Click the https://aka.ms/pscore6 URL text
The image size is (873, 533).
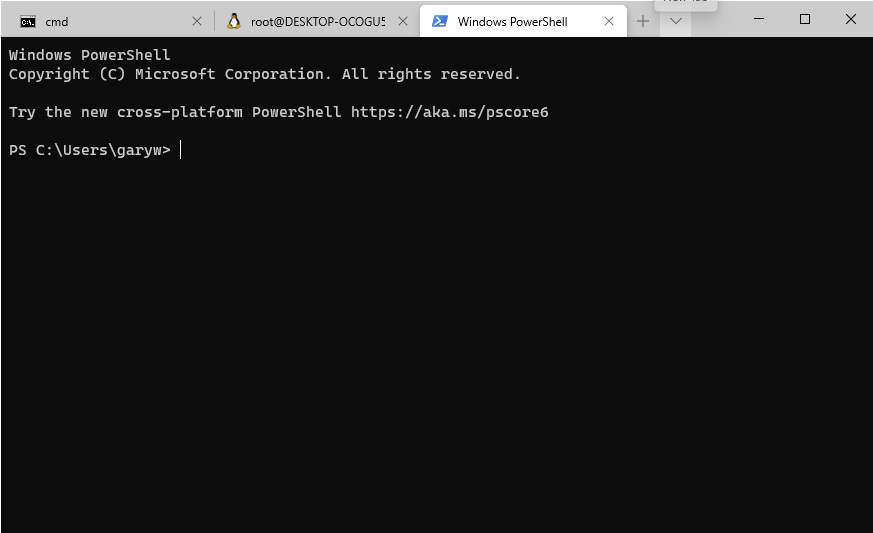pyautogui.click(x=449, y=112)
